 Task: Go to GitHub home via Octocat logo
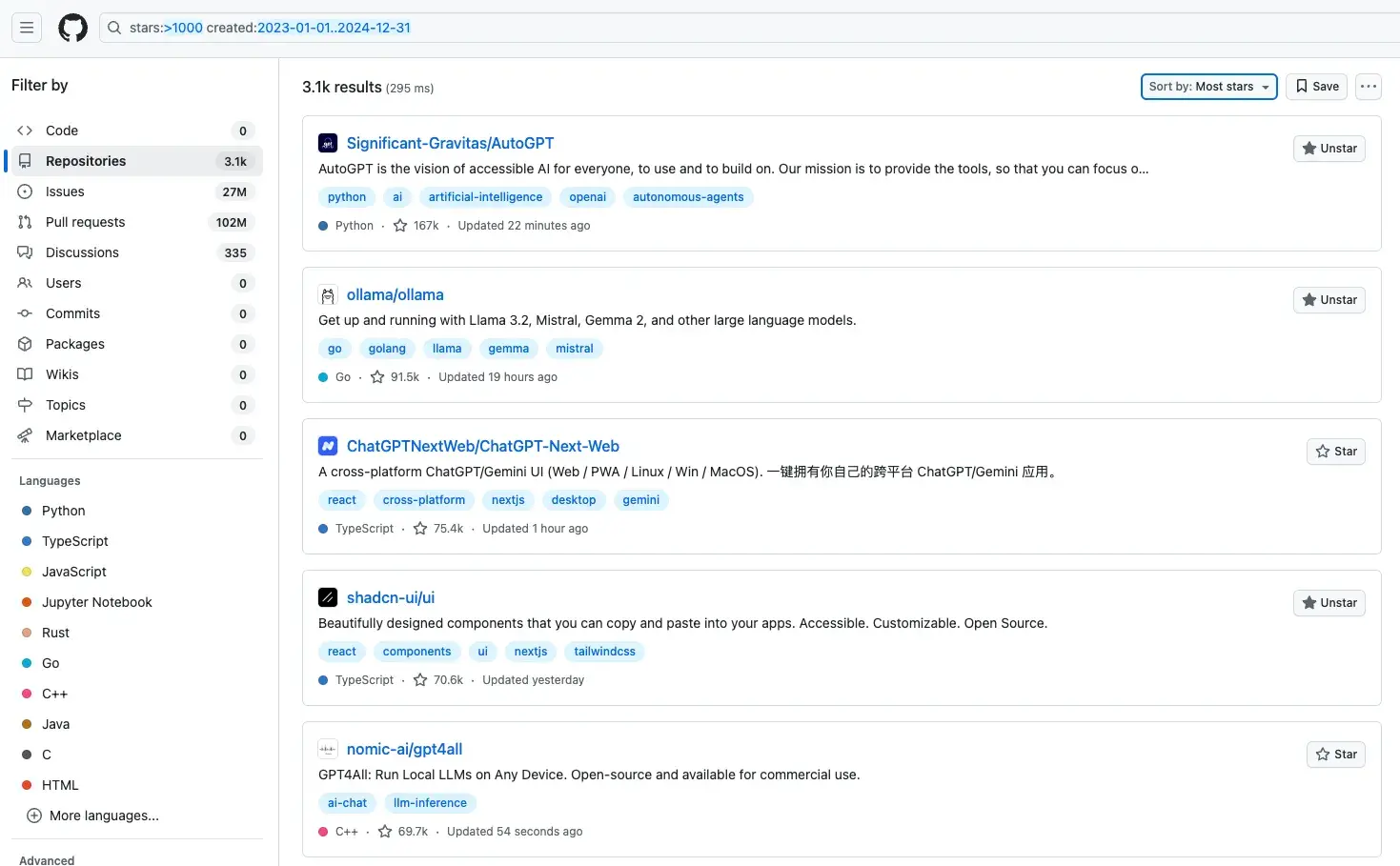pos(72,28)
